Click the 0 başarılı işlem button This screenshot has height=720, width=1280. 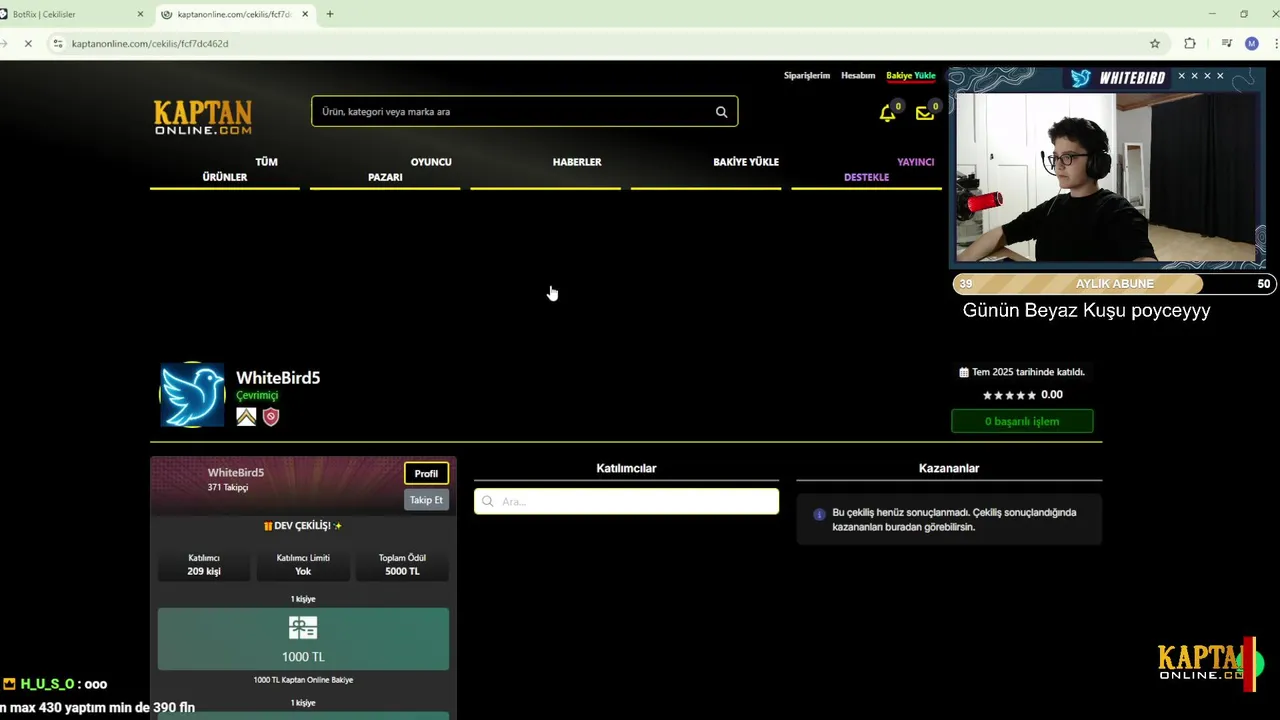[1022, 421]
